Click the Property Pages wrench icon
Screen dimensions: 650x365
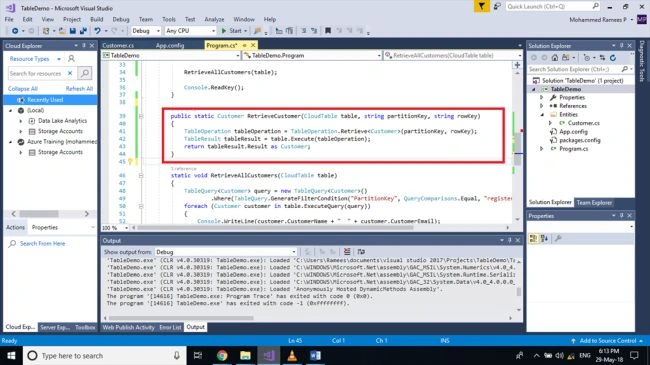558,238
